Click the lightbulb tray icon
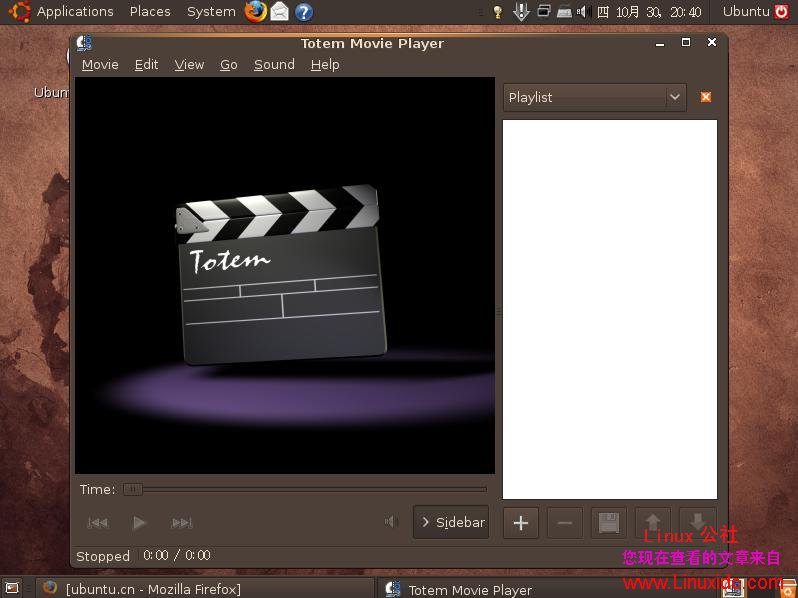Viewport: 798px width, 598px height. (498, 12)
